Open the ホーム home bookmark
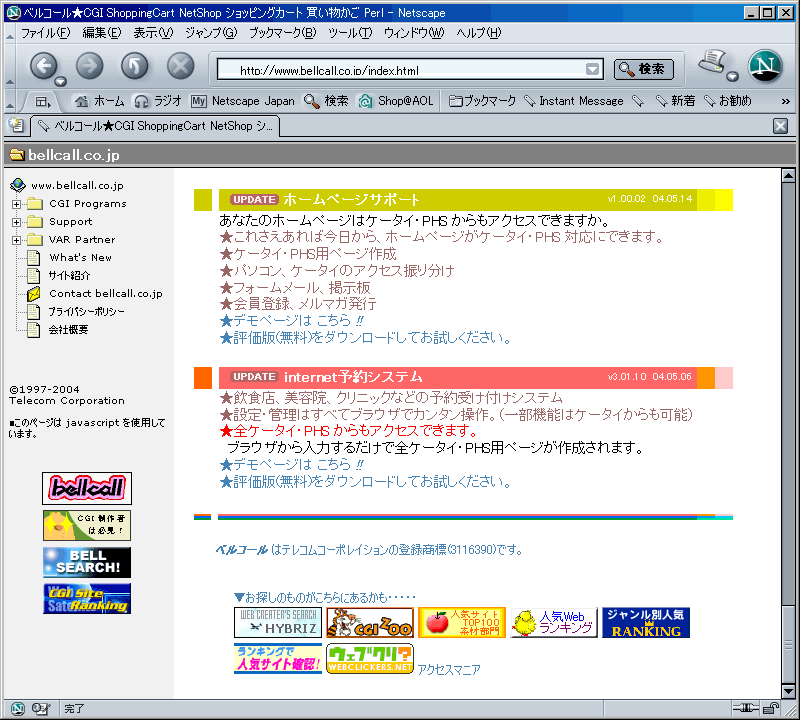 [x=99, y=101]
